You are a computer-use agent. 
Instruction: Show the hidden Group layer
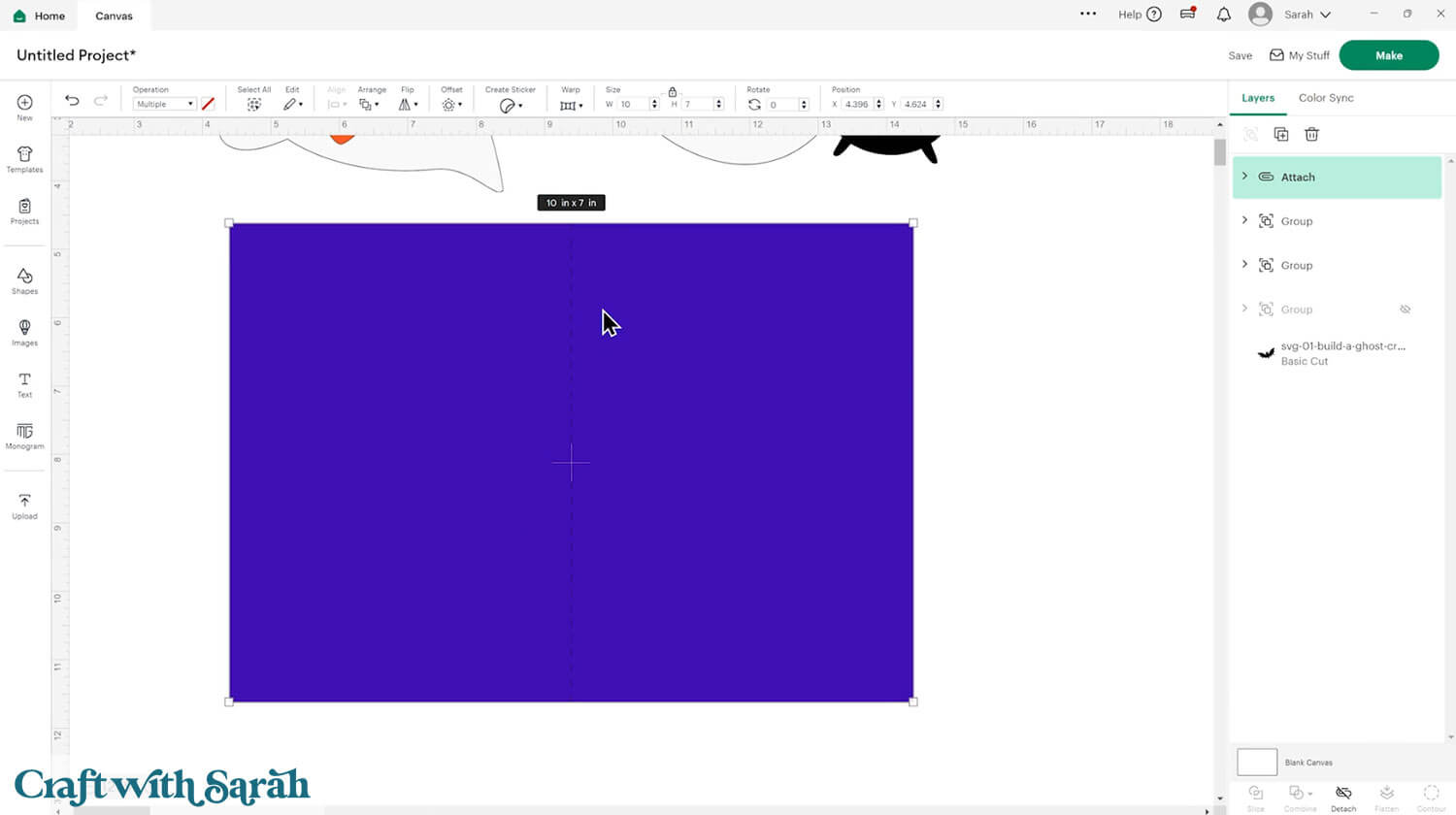tap(1405, 310)
